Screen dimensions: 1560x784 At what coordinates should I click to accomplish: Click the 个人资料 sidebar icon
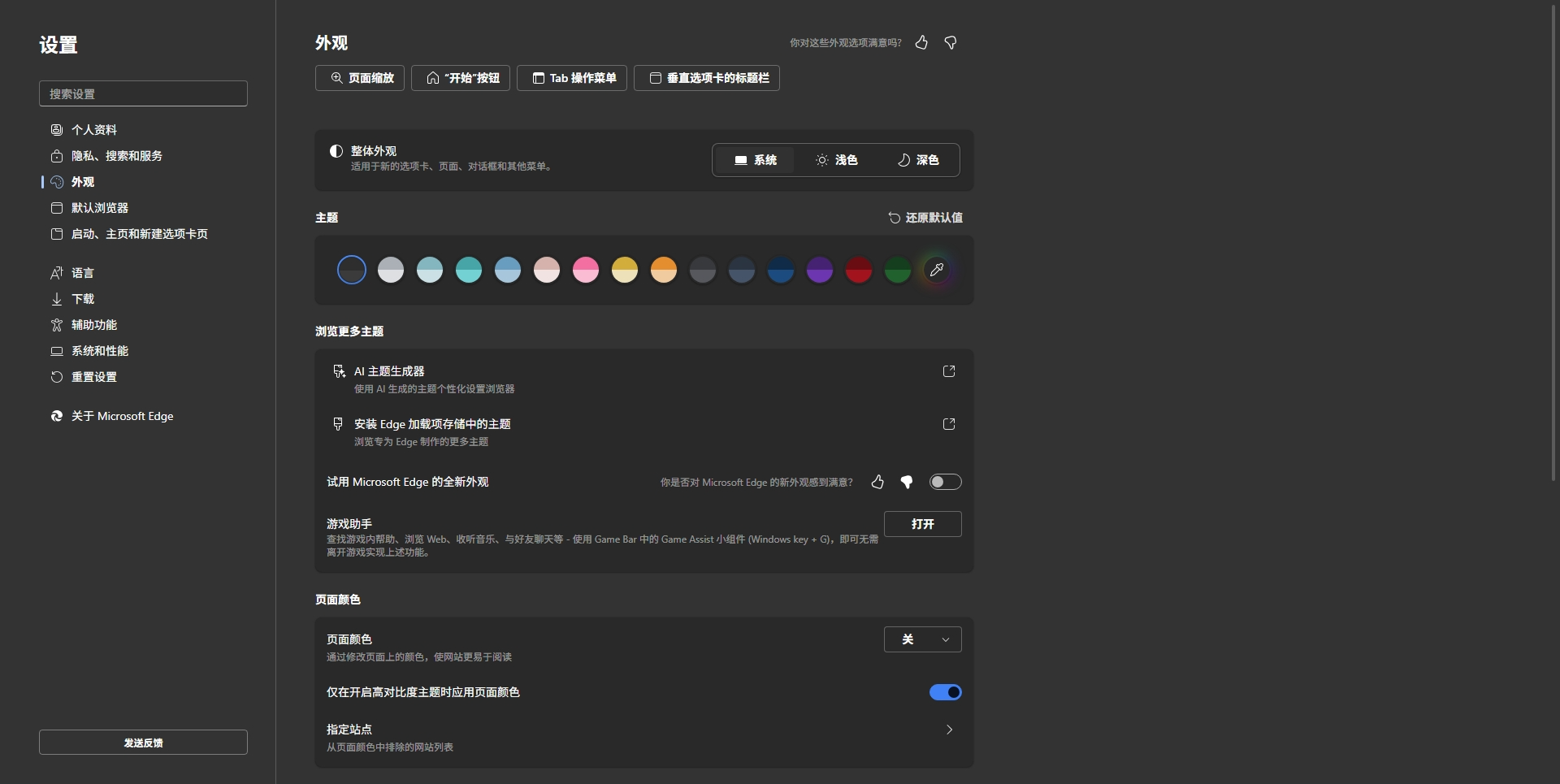coord(57,130)
